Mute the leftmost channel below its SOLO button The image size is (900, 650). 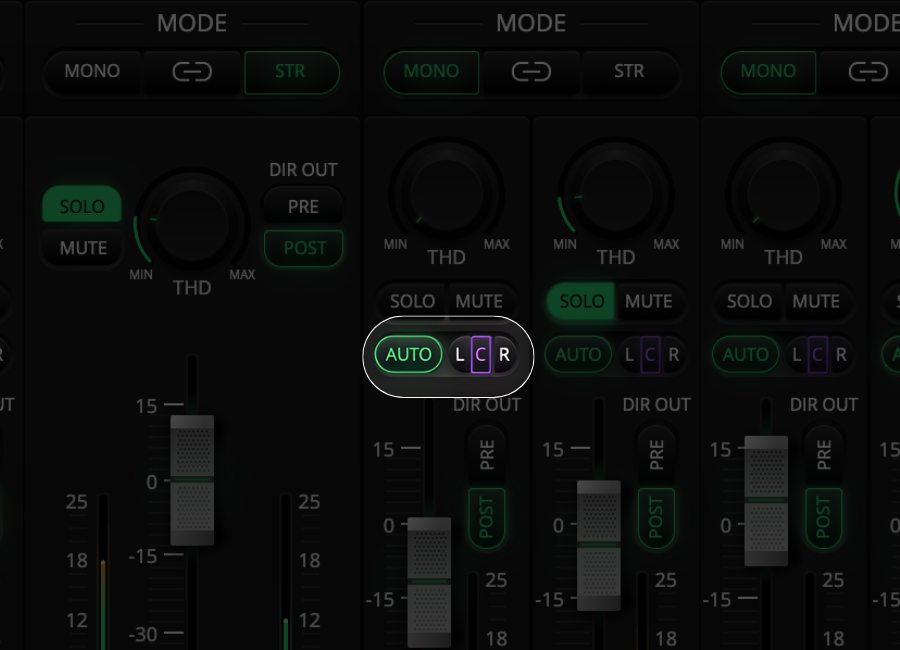(83, 248)
